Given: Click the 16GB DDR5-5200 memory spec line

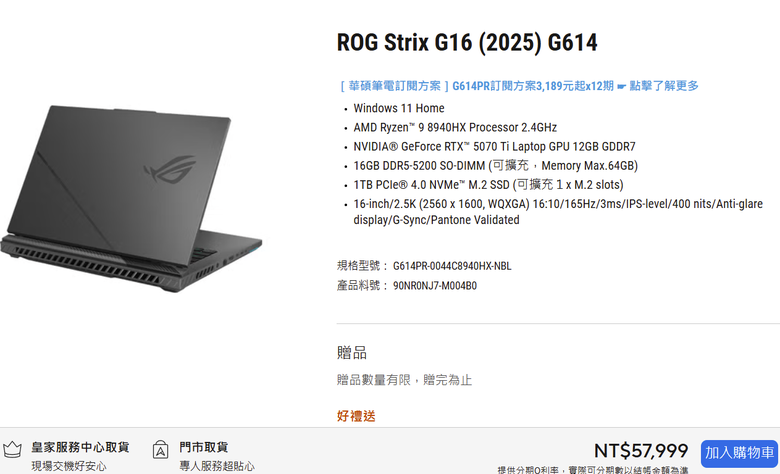Looking at the screenshot, I should [x=495, y=166].
